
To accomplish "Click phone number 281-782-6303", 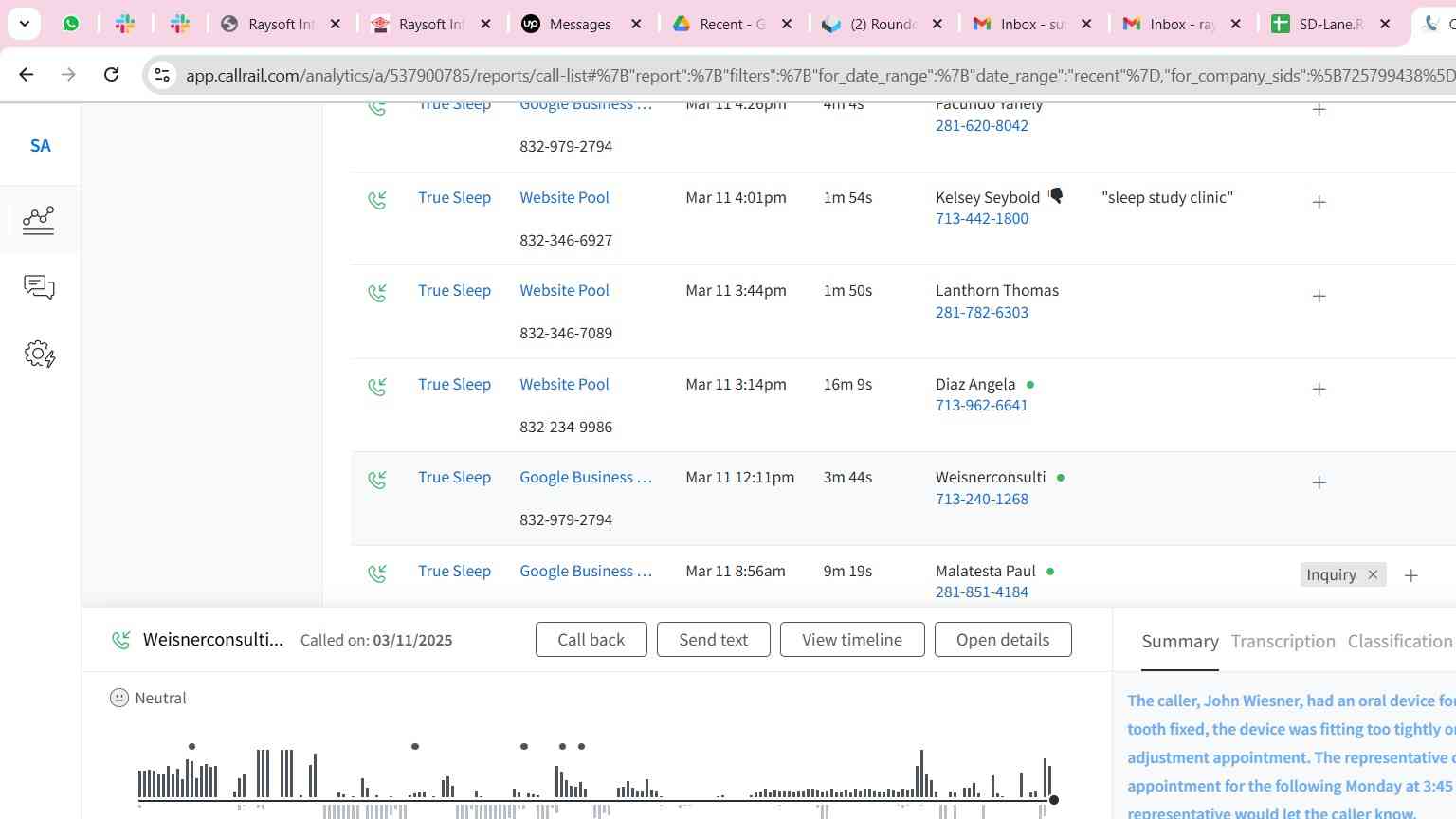I will 981,312.
